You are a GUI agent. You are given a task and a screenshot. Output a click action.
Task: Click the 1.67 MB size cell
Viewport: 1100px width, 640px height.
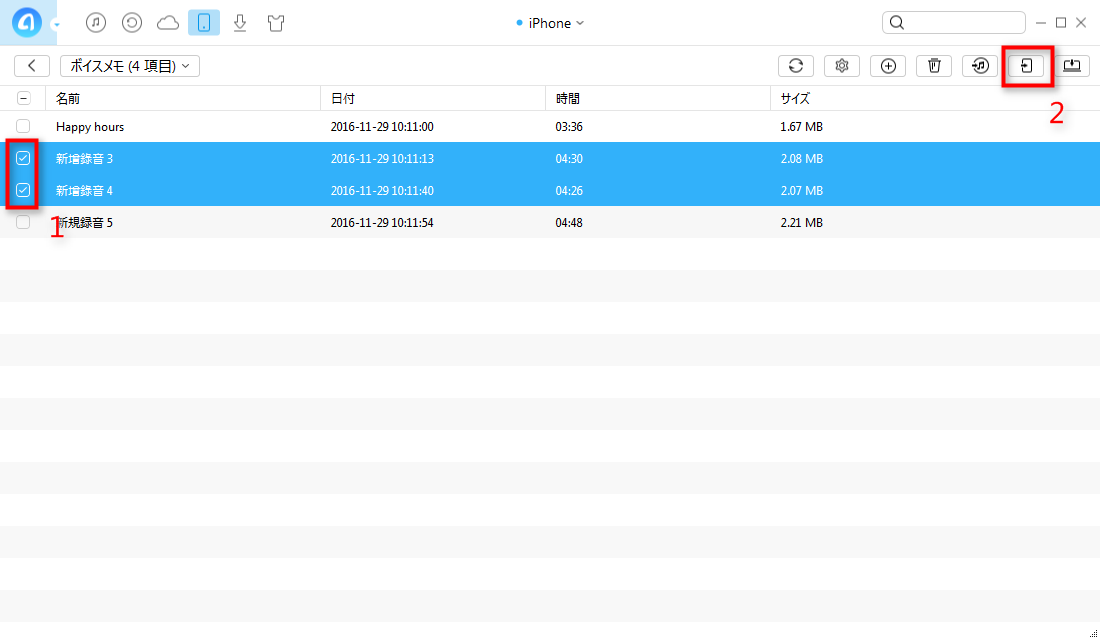coord(801,127)
